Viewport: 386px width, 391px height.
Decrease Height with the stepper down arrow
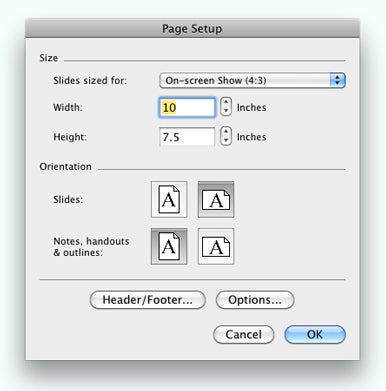point(226,140)
